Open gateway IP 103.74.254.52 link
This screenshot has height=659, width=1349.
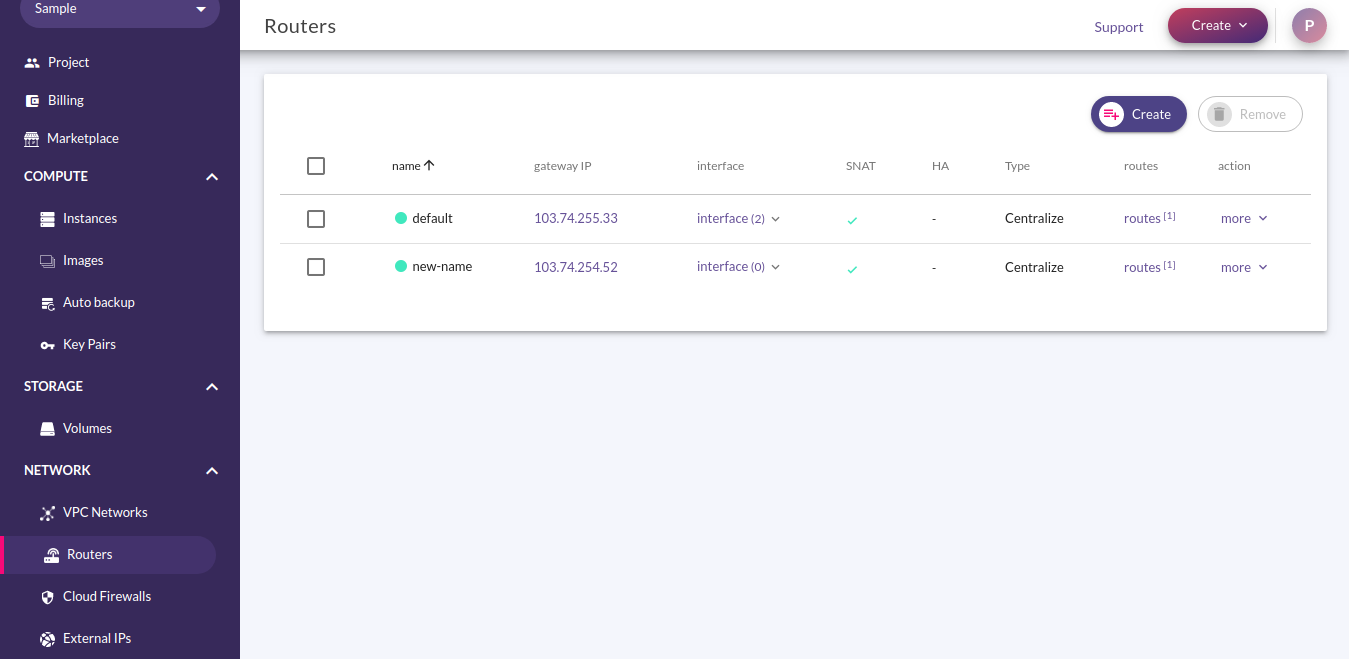point(576,267)
